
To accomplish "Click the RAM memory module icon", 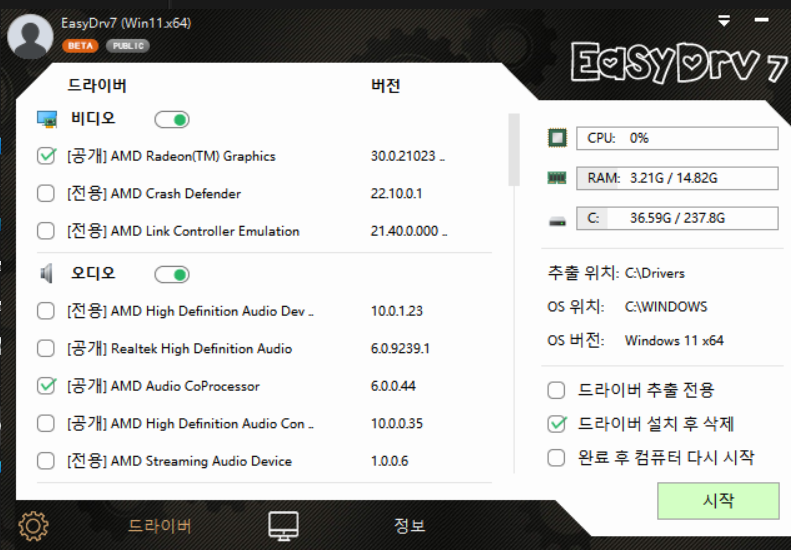I will coord(557,178).
